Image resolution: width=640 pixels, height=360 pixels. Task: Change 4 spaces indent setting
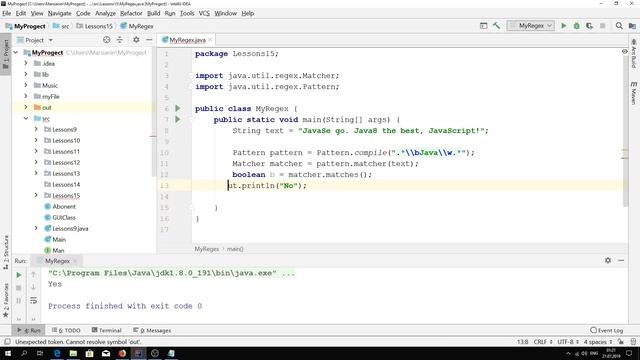tap(598, 342)
